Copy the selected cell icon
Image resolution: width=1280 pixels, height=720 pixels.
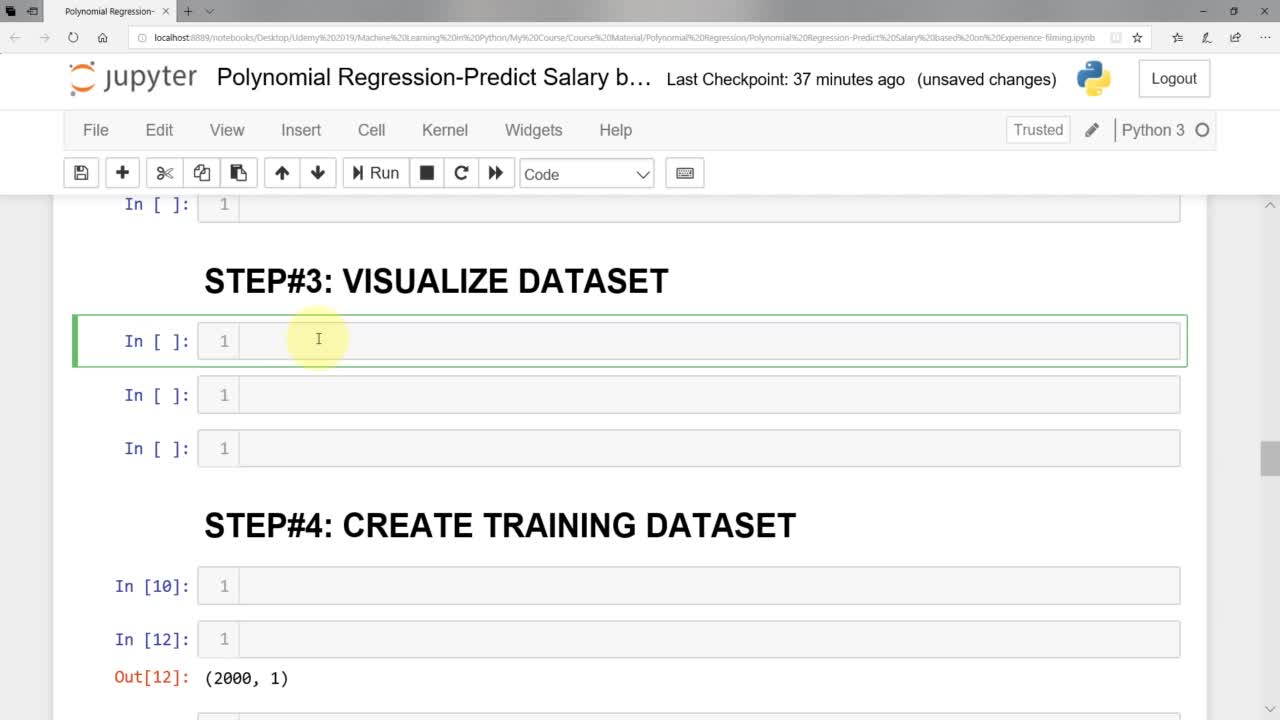click(201, 172)
